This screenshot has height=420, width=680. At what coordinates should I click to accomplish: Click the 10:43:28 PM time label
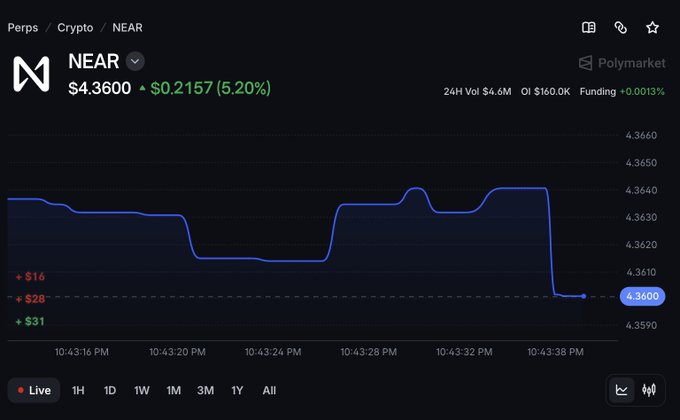click(368, 352)
